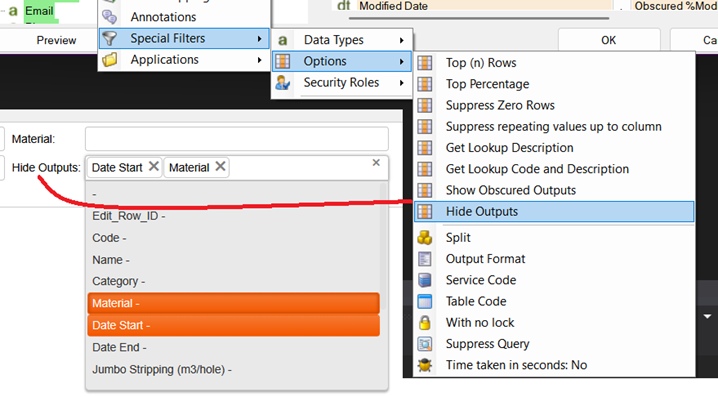Select Date End - in dropdown list
The width and height of the screenshot is (718, 397).
click(234, 347)
